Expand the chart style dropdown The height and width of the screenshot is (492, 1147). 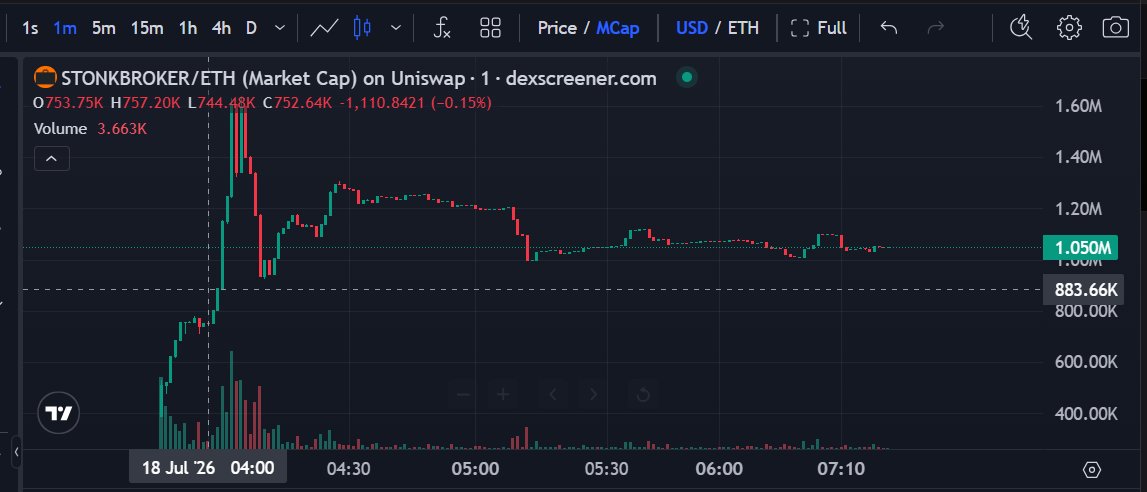396,29
